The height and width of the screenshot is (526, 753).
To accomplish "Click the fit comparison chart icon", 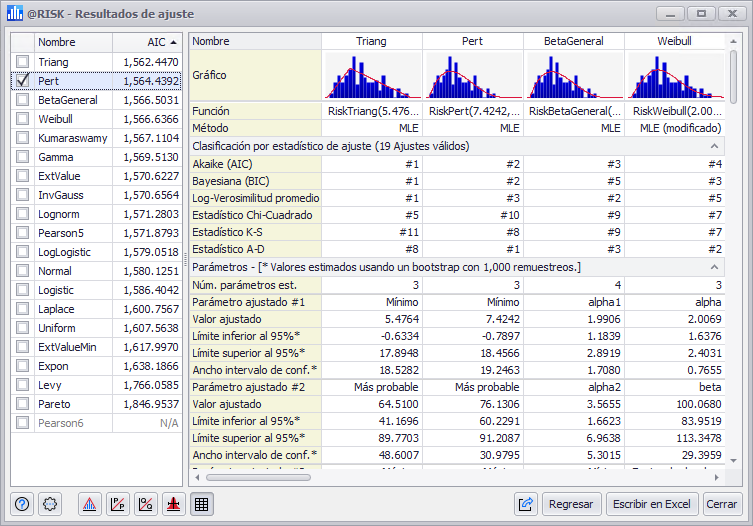I will point(90,505).
